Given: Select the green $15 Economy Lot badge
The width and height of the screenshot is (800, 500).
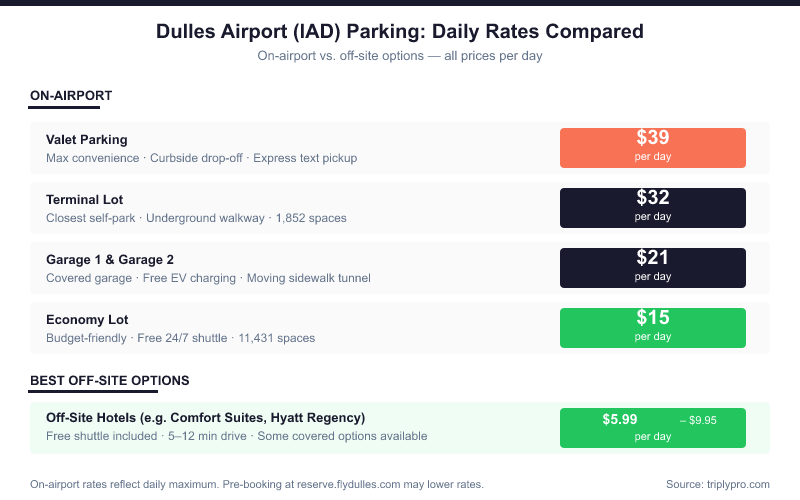Looking at the screenshot, I should (652, 327).
